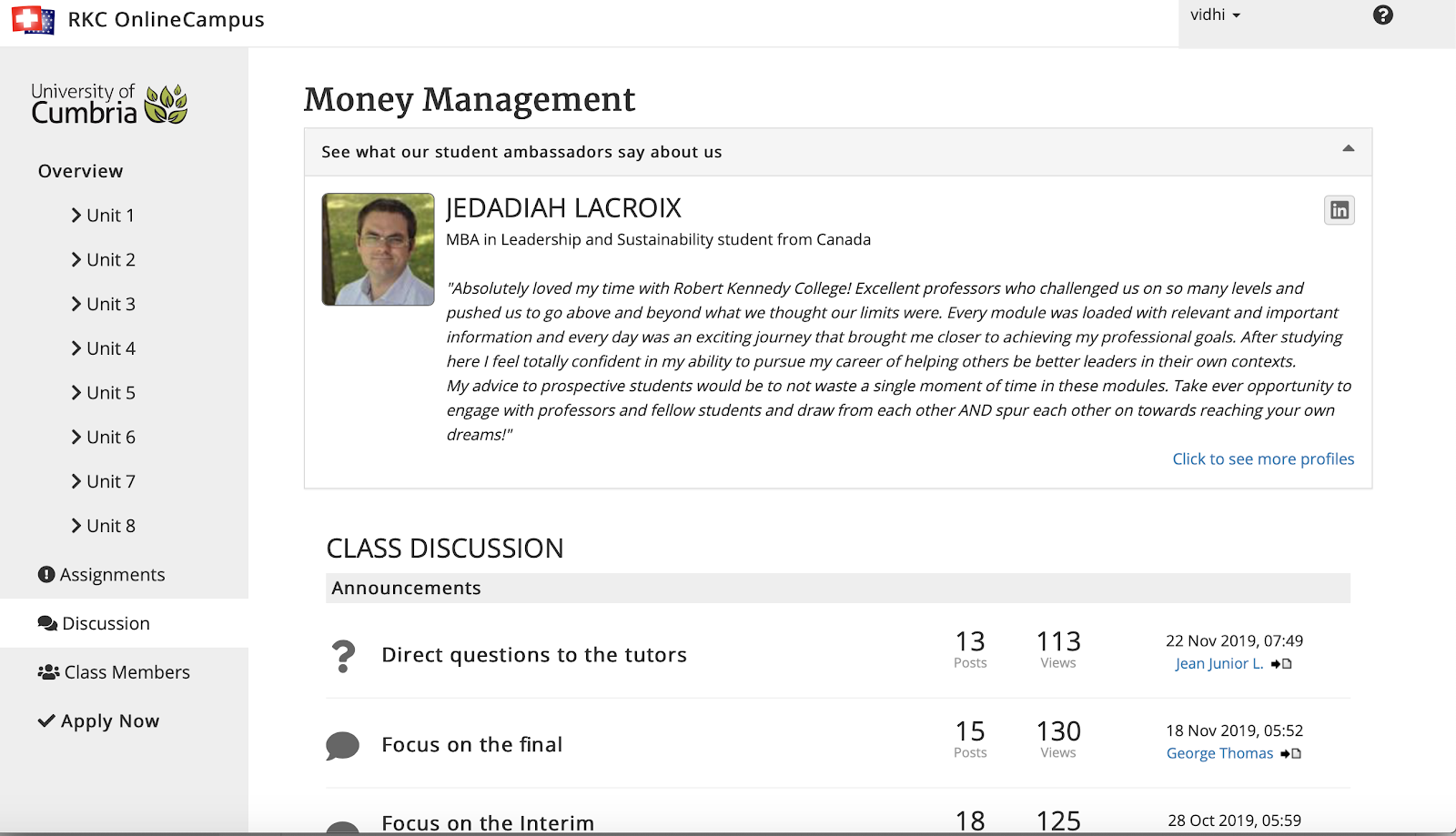This screenshot has height=836, width=1456.
Task: Go to last post by Jean Junior L.
Action: (x=1281, y=664)
